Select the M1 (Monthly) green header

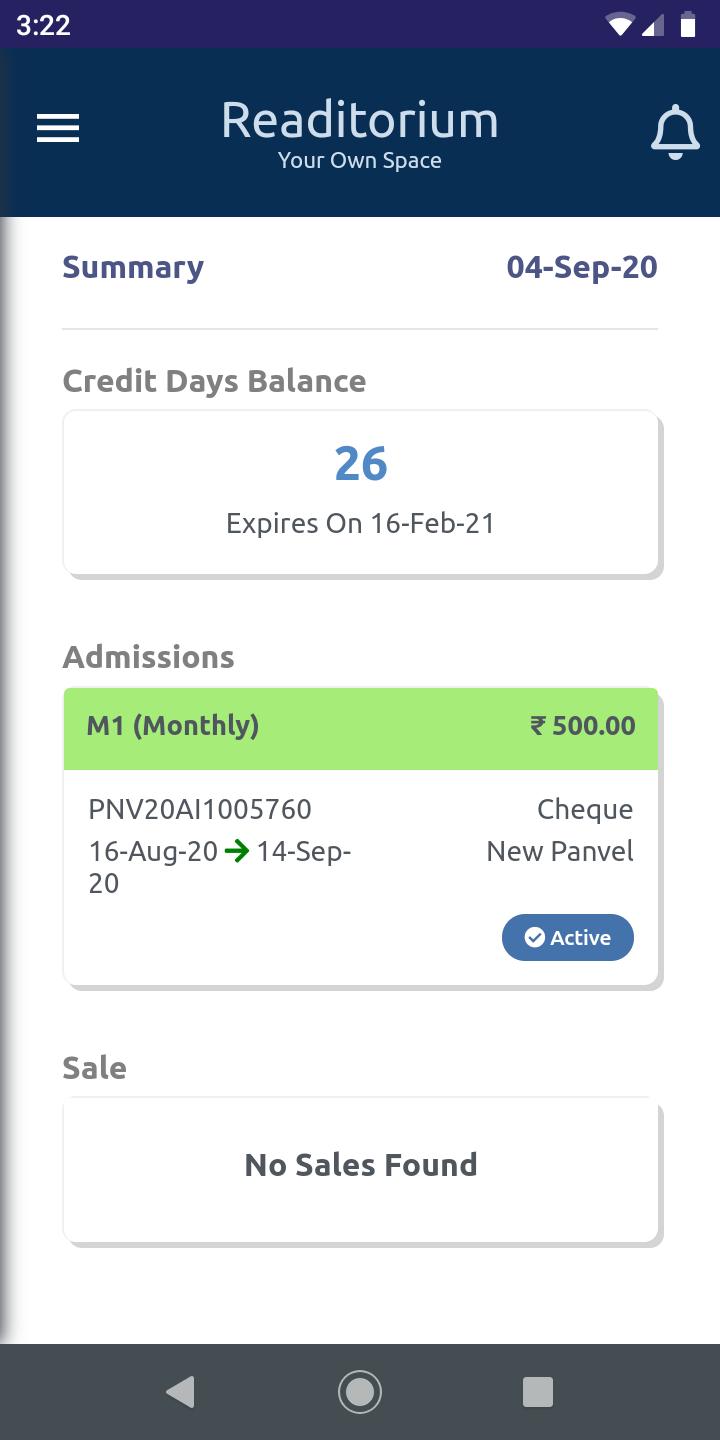coord(361,728)
